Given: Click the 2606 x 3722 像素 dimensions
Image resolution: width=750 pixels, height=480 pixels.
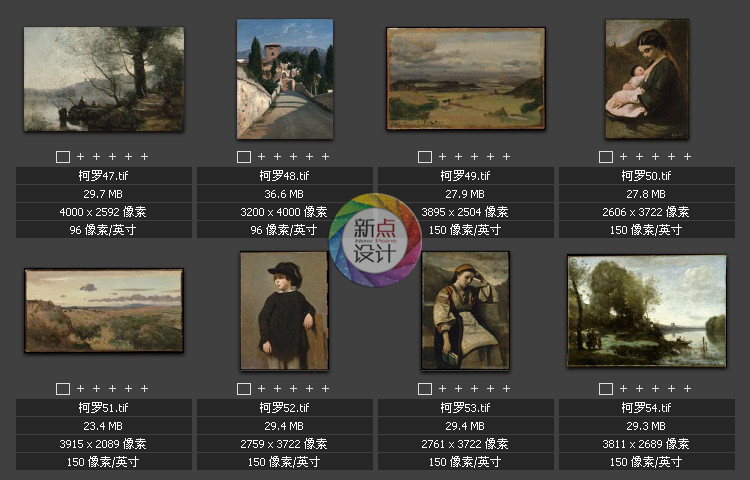Looking at the screenshot, I should (646, 212).
